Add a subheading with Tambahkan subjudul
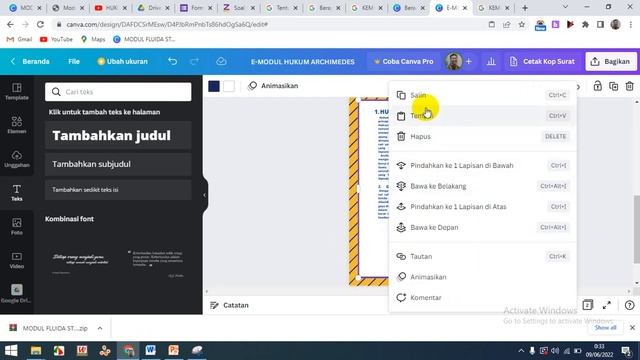640x360 pixels. [118, 164]
